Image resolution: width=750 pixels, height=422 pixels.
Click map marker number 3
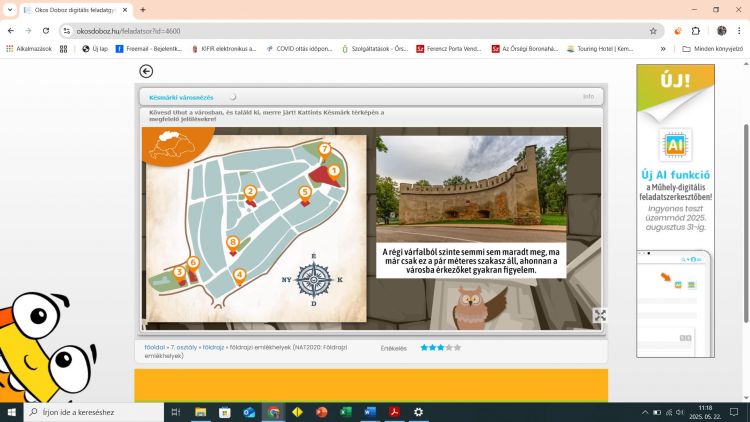click(179, 272)
